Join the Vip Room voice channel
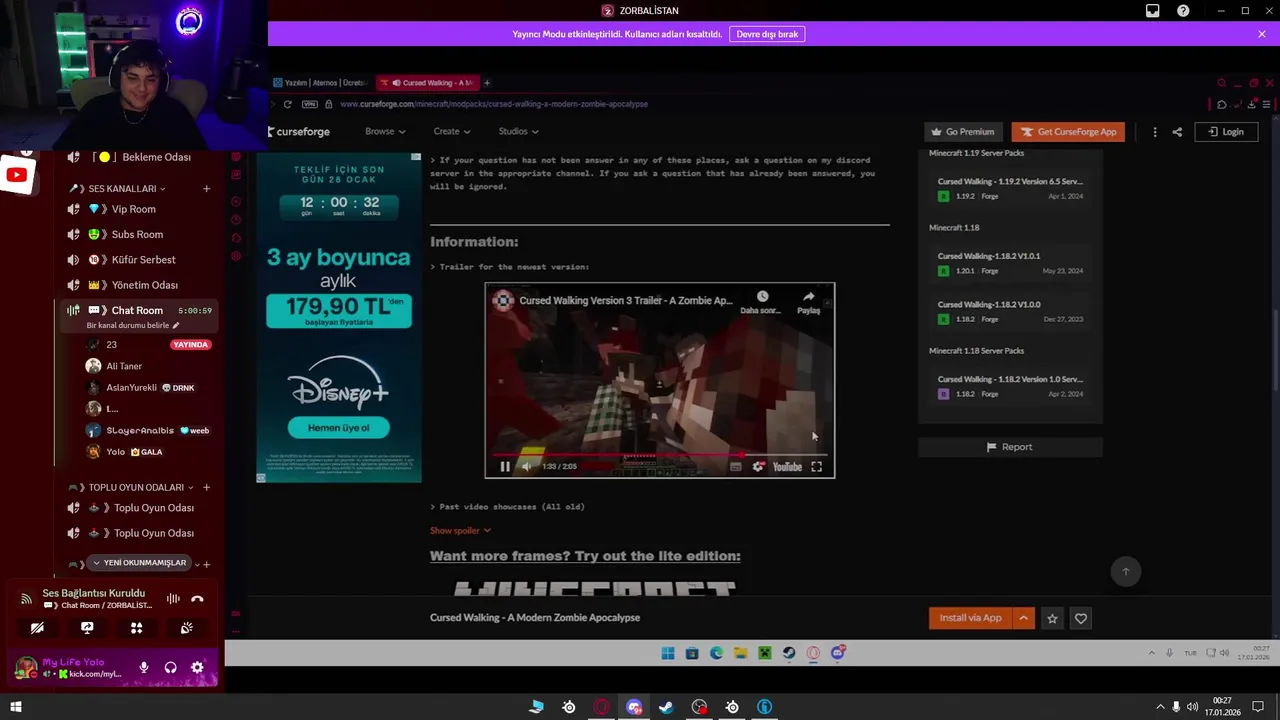Viewport: 1280px width, 720px height. point(140,209)
